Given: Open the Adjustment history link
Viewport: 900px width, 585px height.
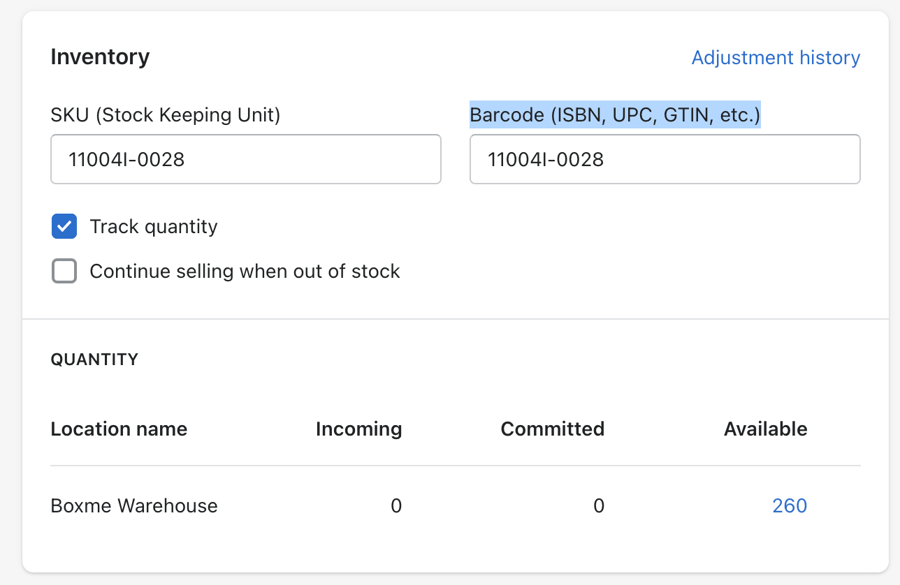Looking at the screenshot, I should point(775,58).
